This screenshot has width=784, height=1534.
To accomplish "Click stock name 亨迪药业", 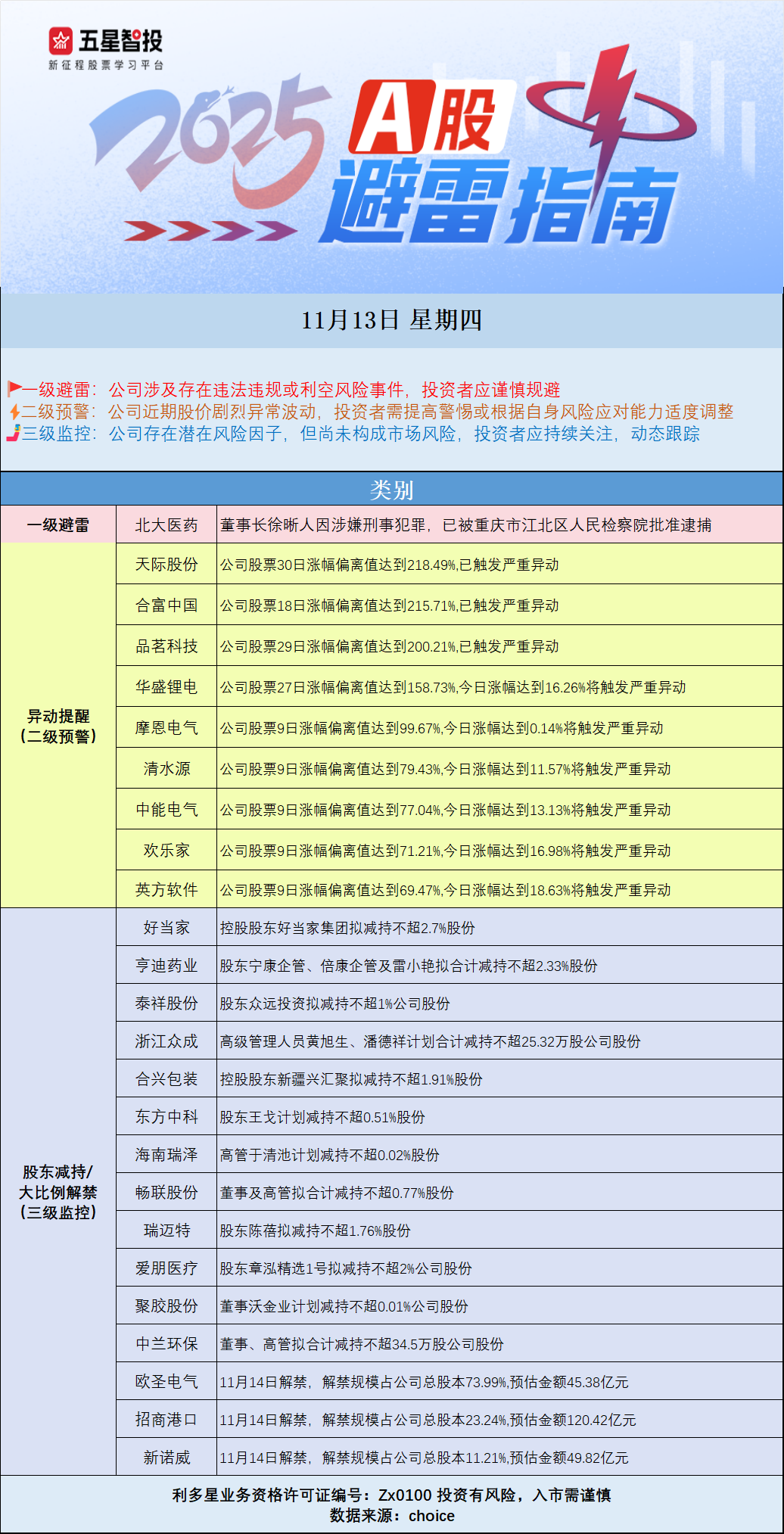I will click(166, 965).
